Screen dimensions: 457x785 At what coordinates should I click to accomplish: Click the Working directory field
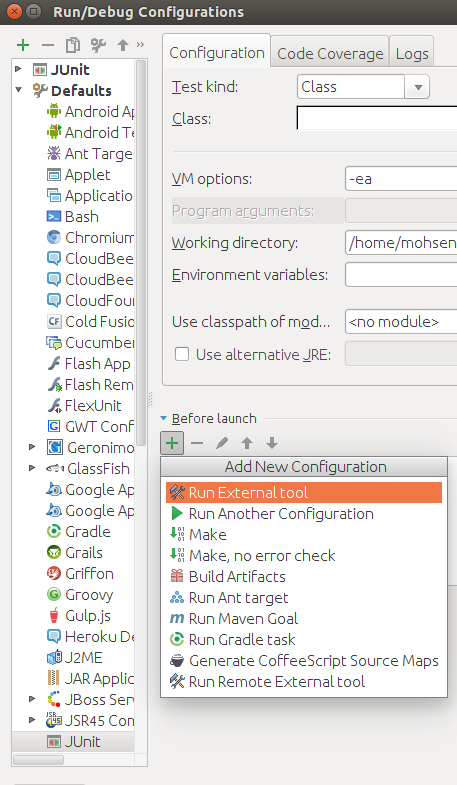point(401,243)
